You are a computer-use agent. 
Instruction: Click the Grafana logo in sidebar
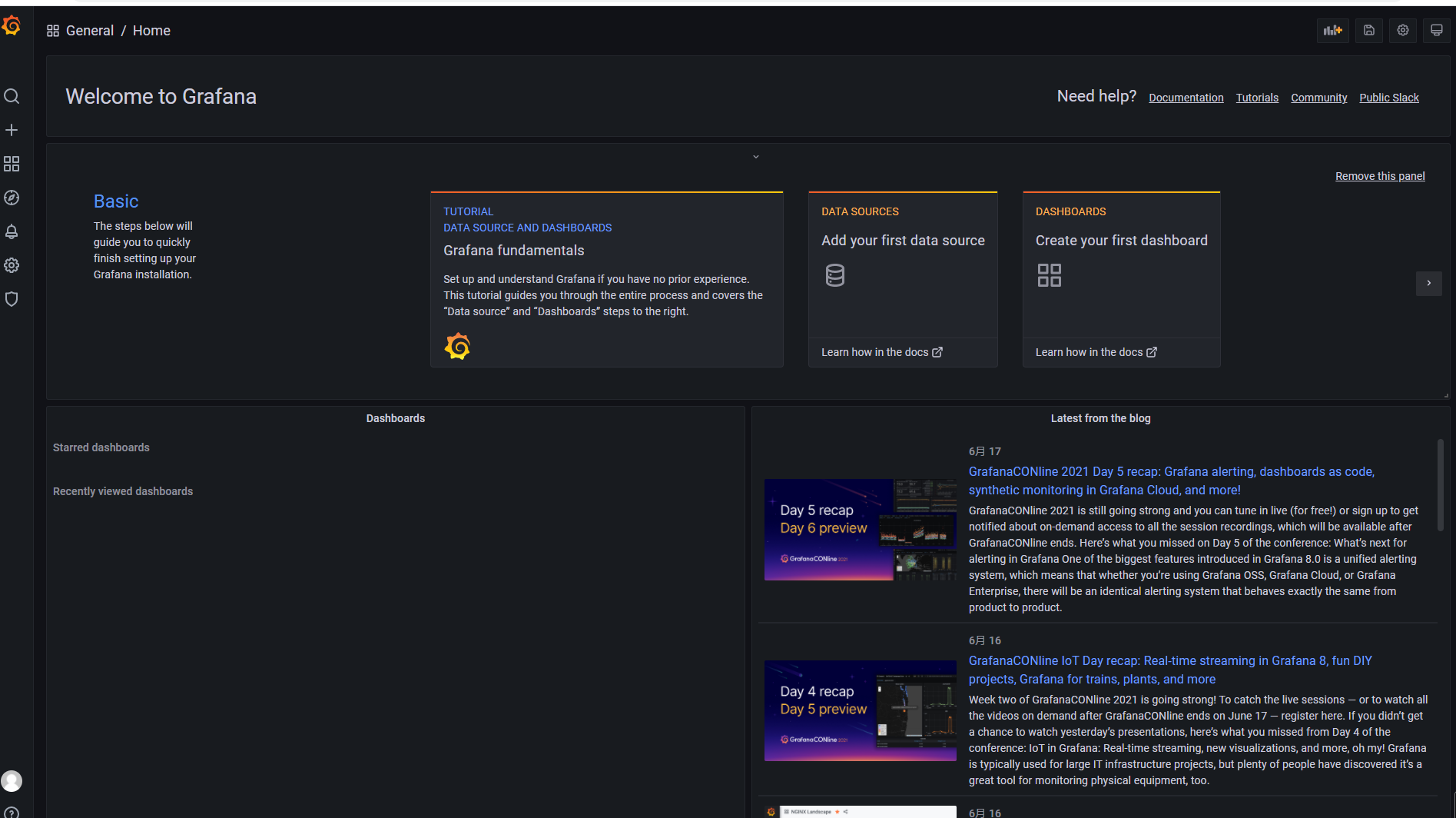11,26
